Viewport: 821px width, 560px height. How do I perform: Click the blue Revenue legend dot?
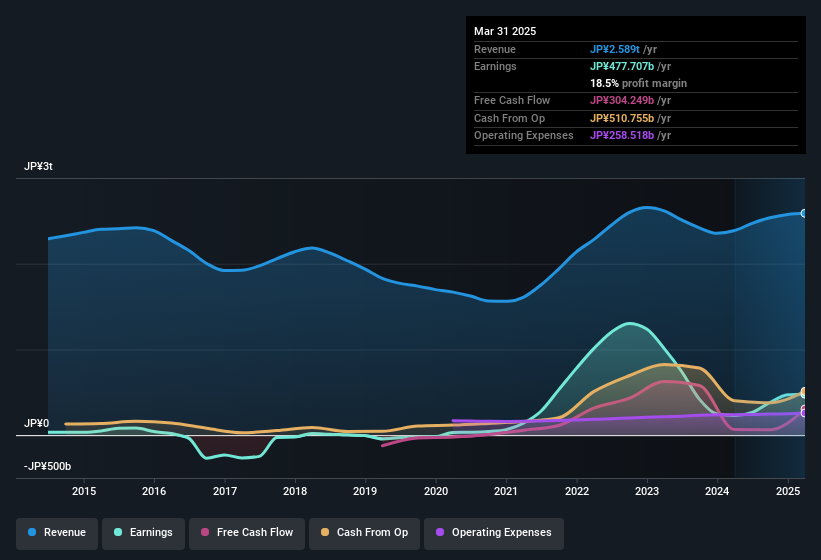coord(32,532)
